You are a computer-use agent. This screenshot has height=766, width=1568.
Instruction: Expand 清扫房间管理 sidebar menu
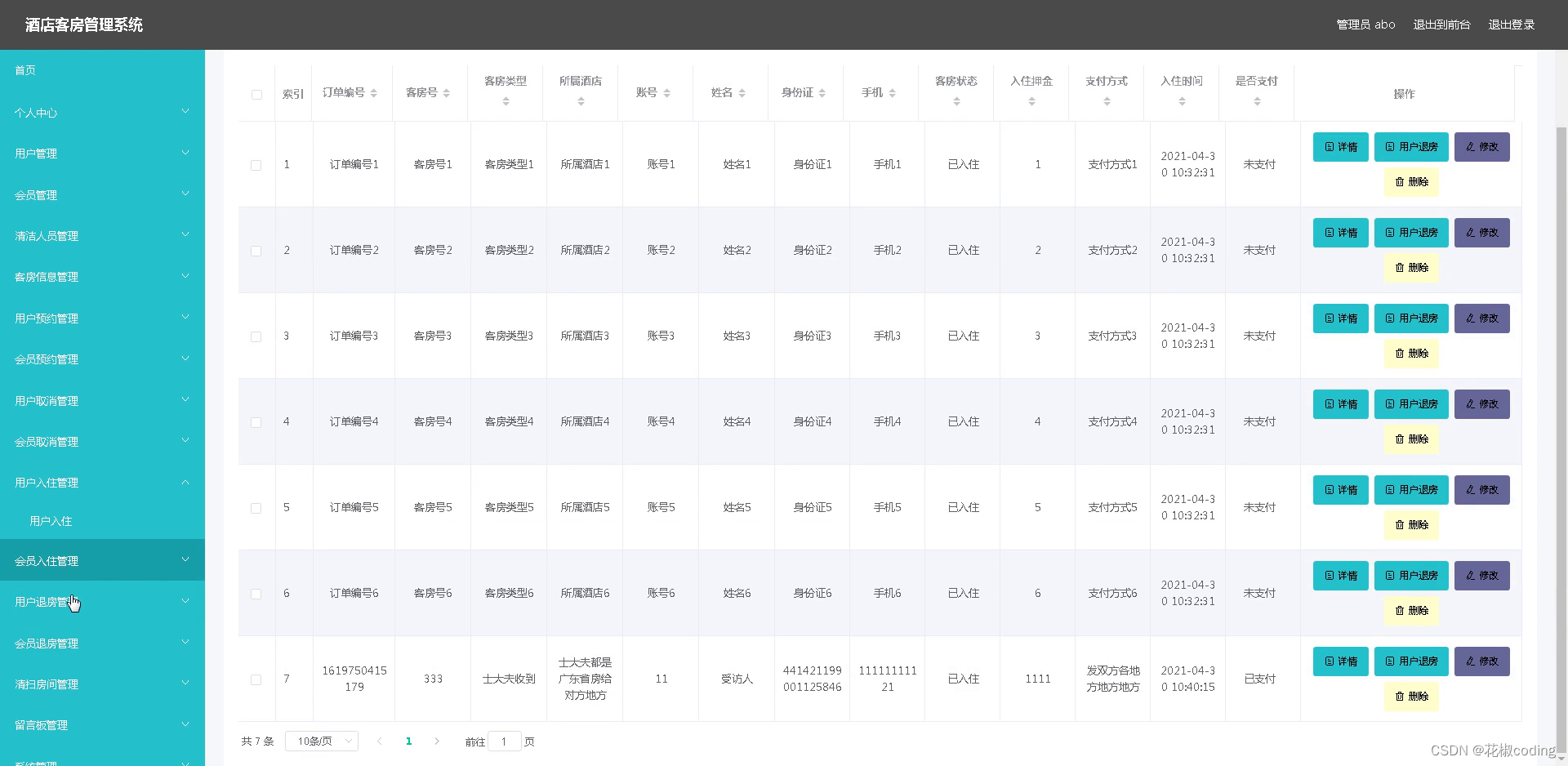click(x=102, y=684)
